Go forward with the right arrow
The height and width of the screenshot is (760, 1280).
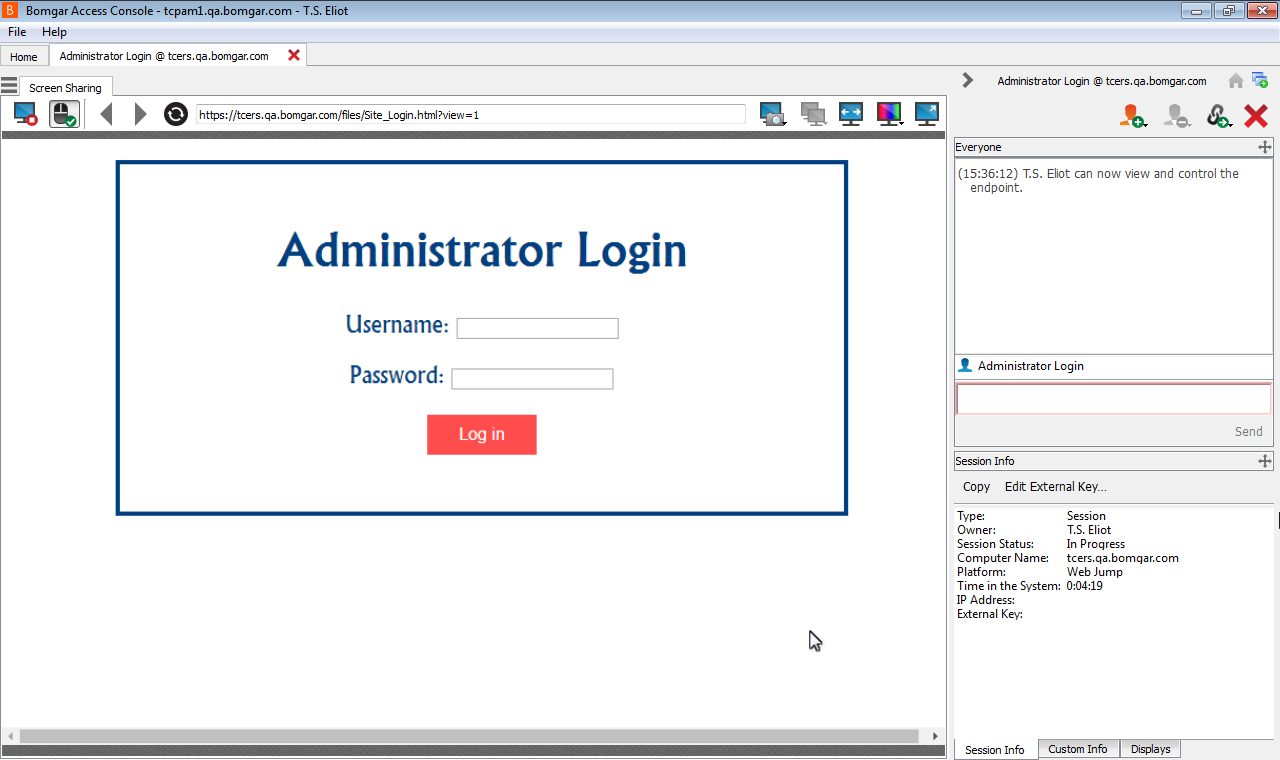pyautogui.click(x=140, y=114)
